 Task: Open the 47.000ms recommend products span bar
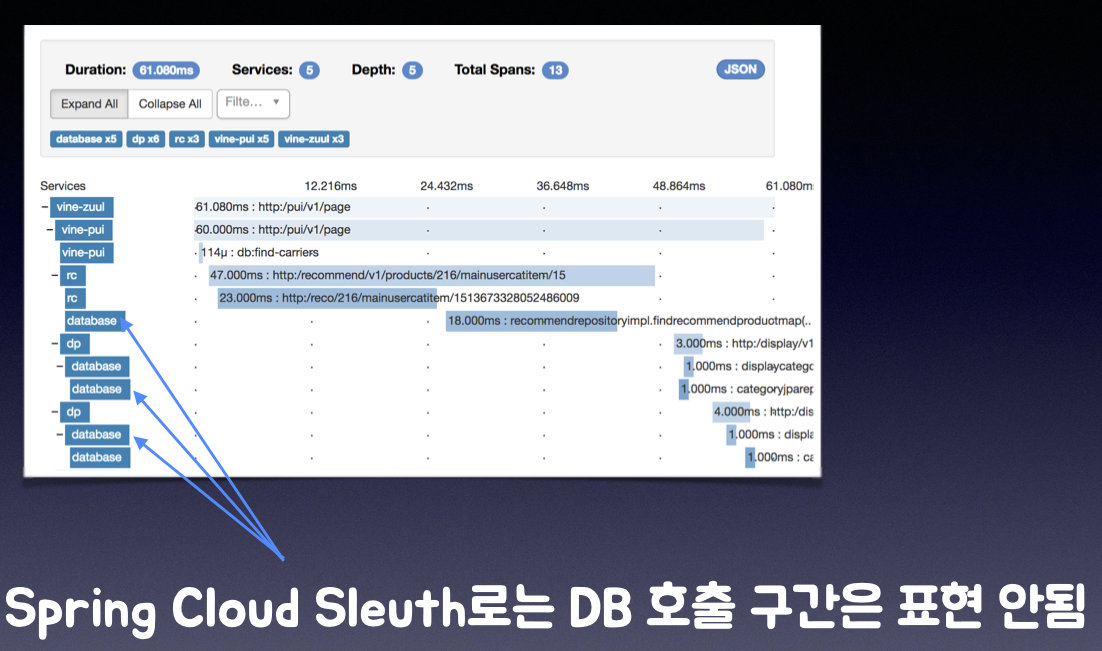[432, 275]
